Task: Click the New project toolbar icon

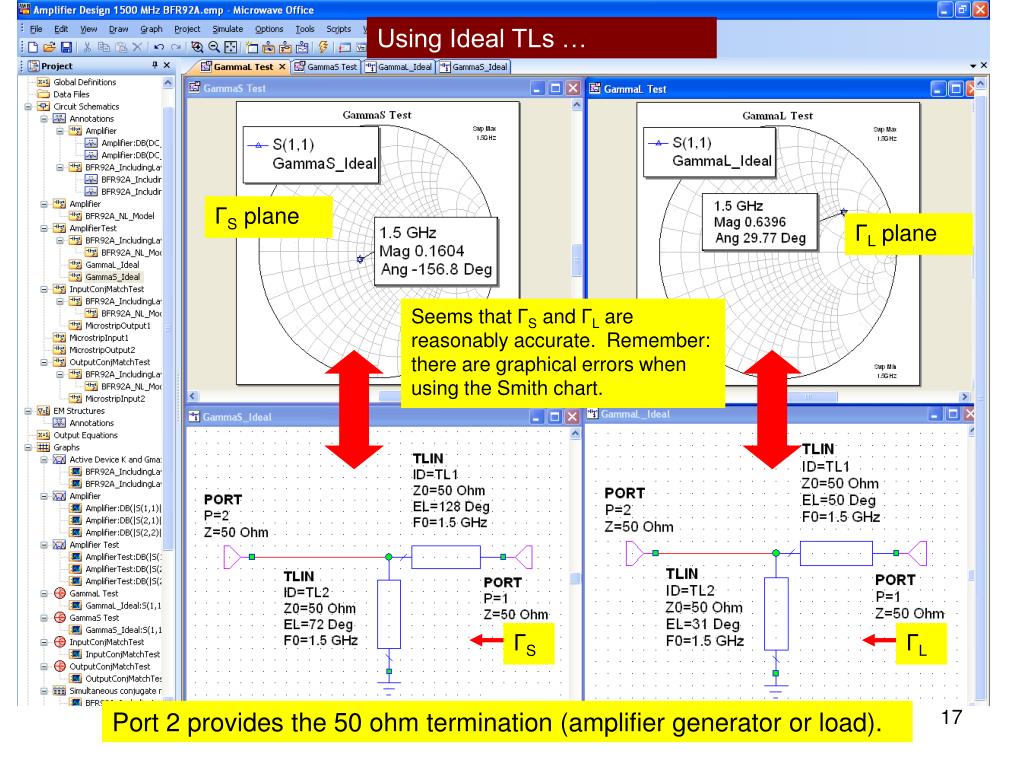Action: [x=33, y=47]
